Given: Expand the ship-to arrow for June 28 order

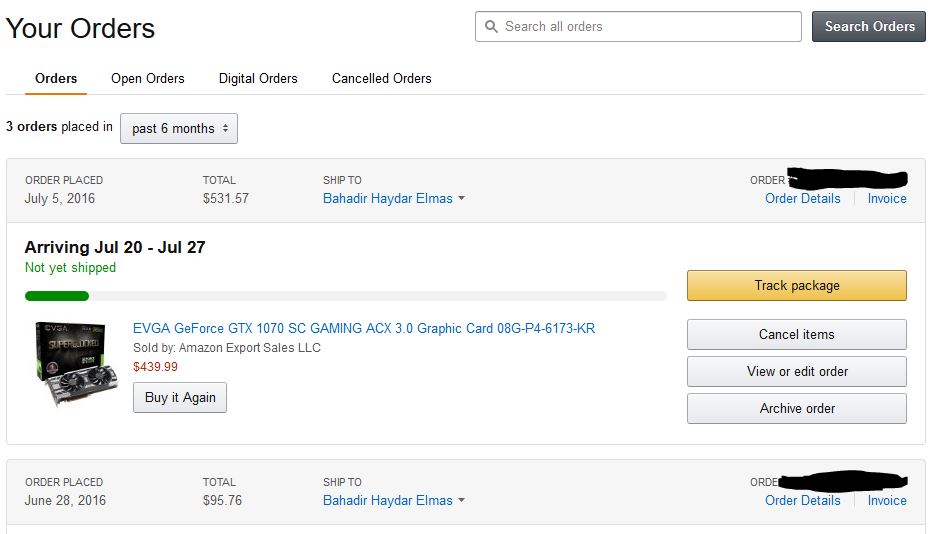Looking at the screenshot, I should click(461, 500).
